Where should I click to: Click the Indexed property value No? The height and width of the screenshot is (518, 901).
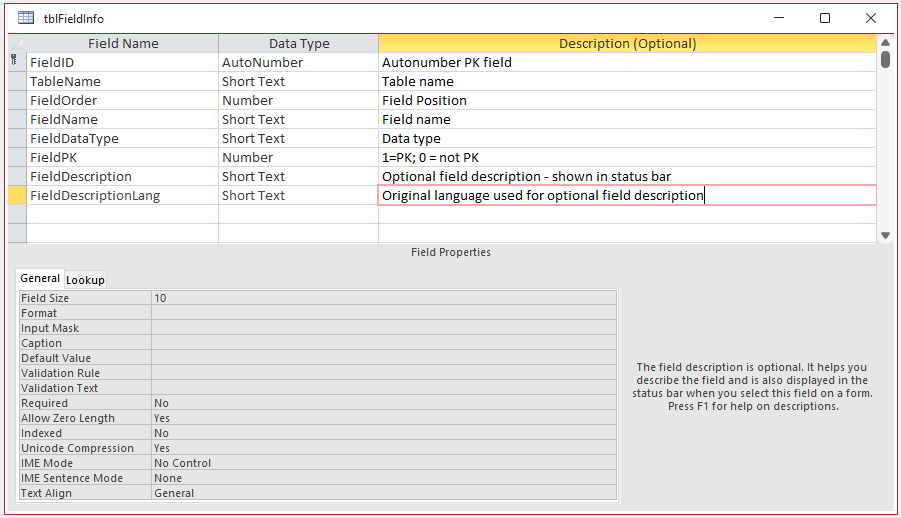tap(384, 433)
